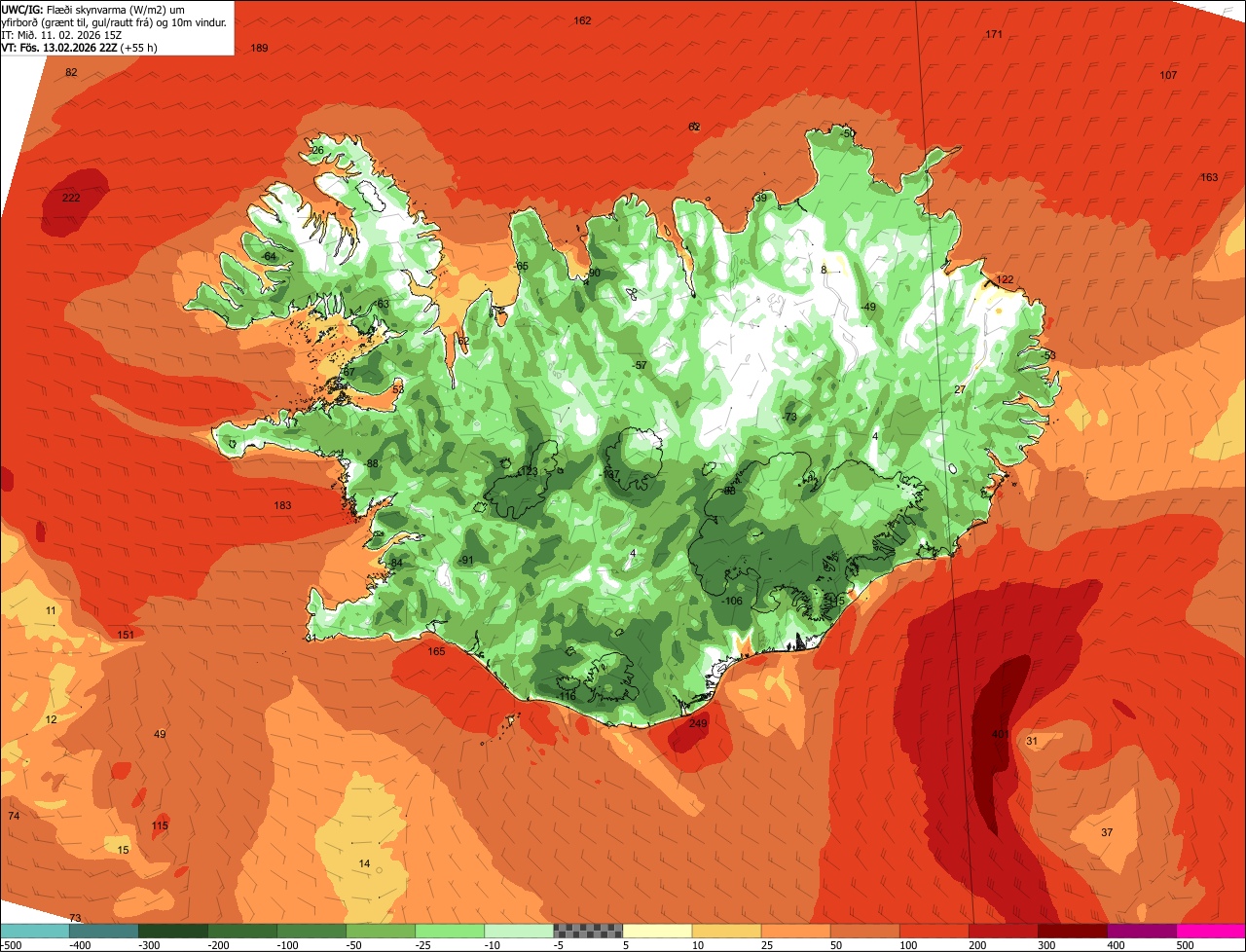Click the 165 value off the southwest coast
Screen dimensions: 1246x952
[436, 651]
